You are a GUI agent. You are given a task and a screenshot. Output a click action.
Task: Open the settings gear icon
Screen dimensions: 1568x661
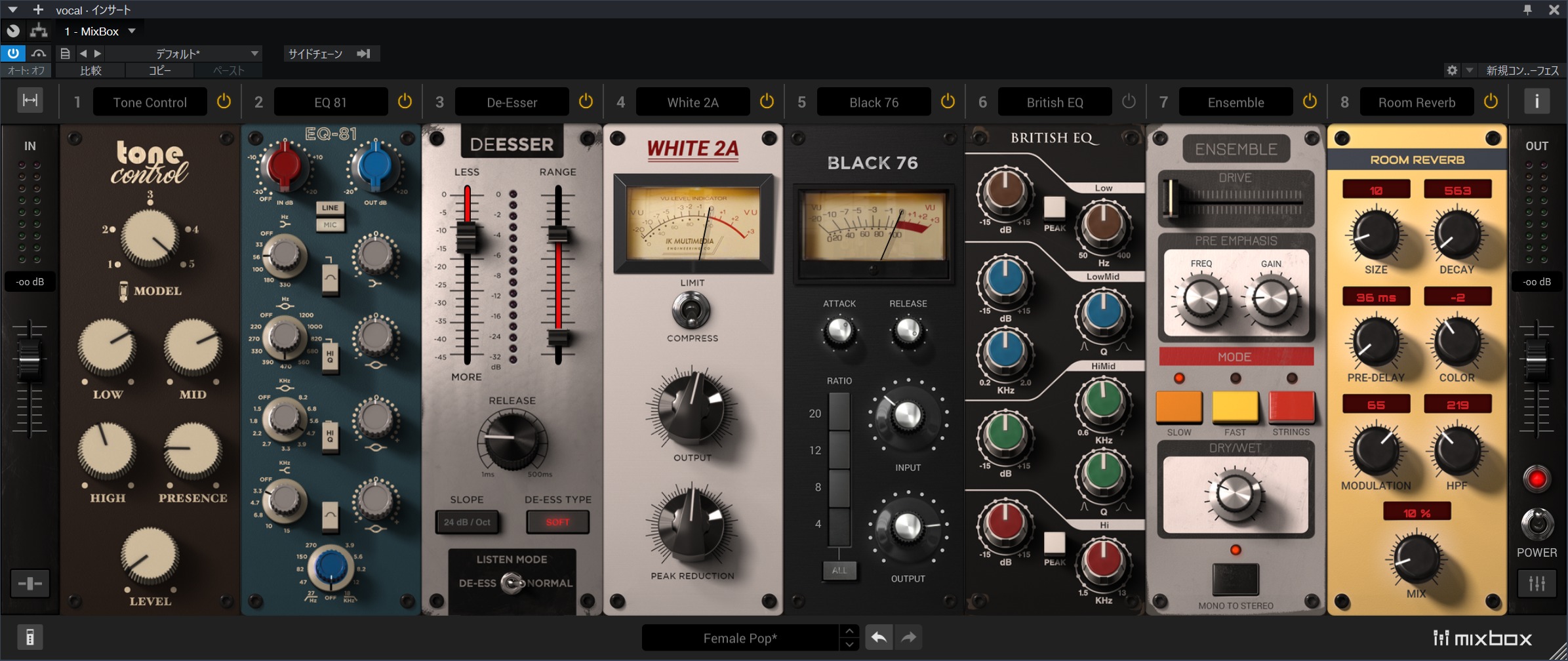1452,70
